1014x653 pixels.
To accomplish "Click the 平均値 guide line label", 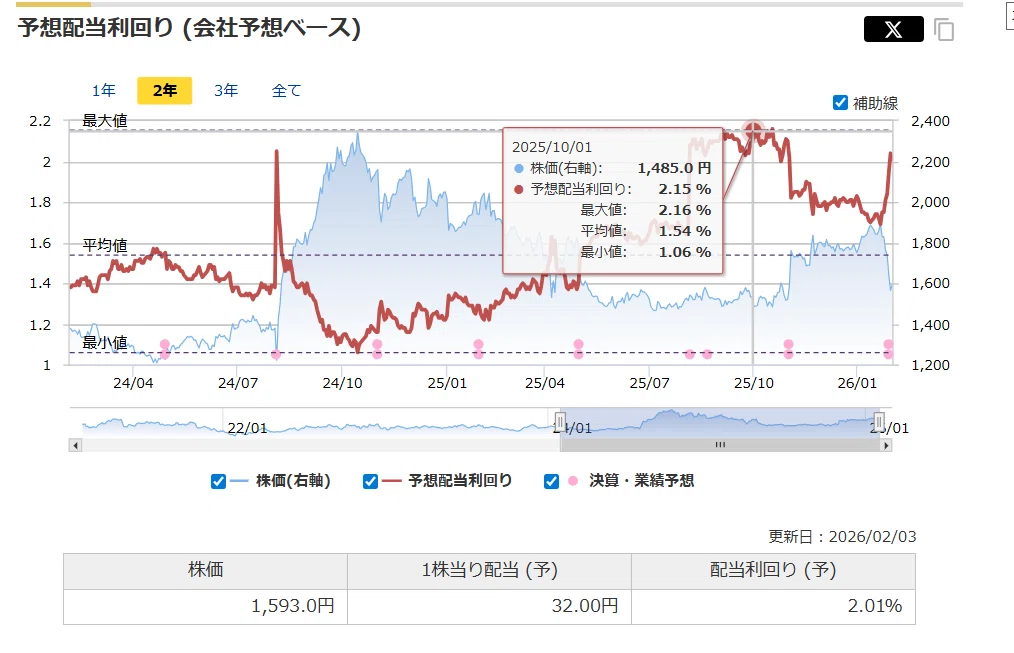I will [x=105, y=246].
